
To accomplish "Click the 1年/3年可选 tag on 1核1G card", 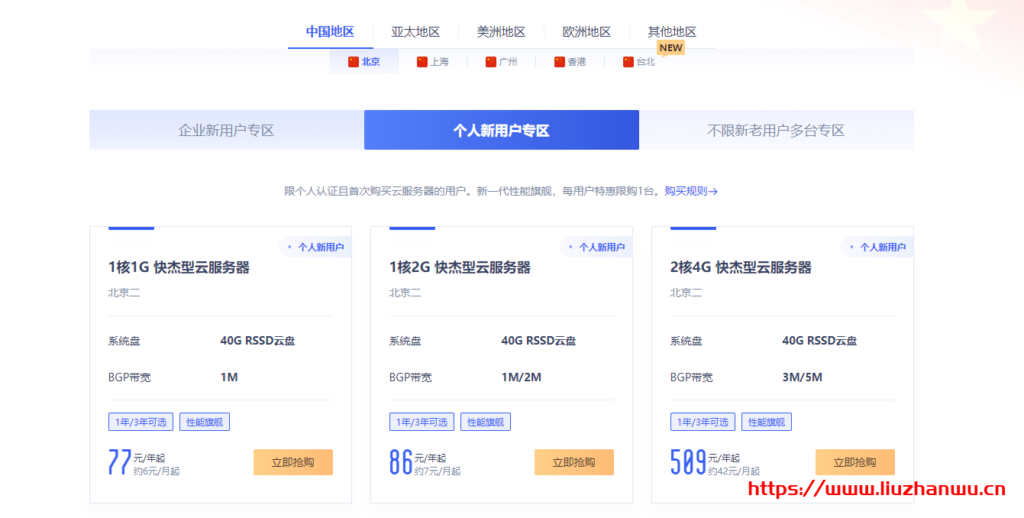I will tap(140, 422).
